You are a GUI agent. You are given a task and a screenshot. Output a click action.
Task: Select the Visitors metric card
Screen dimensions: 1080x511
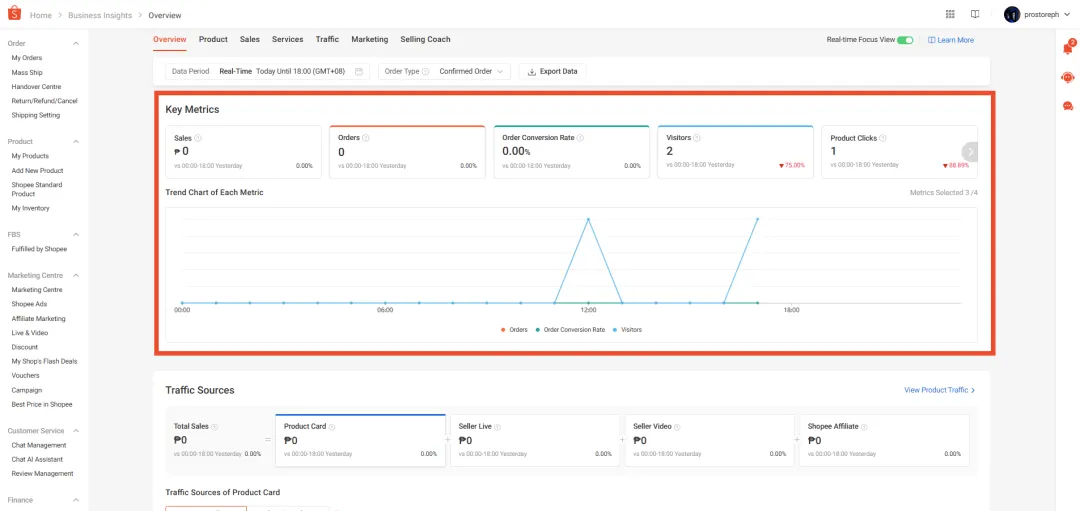click(735, 152)
